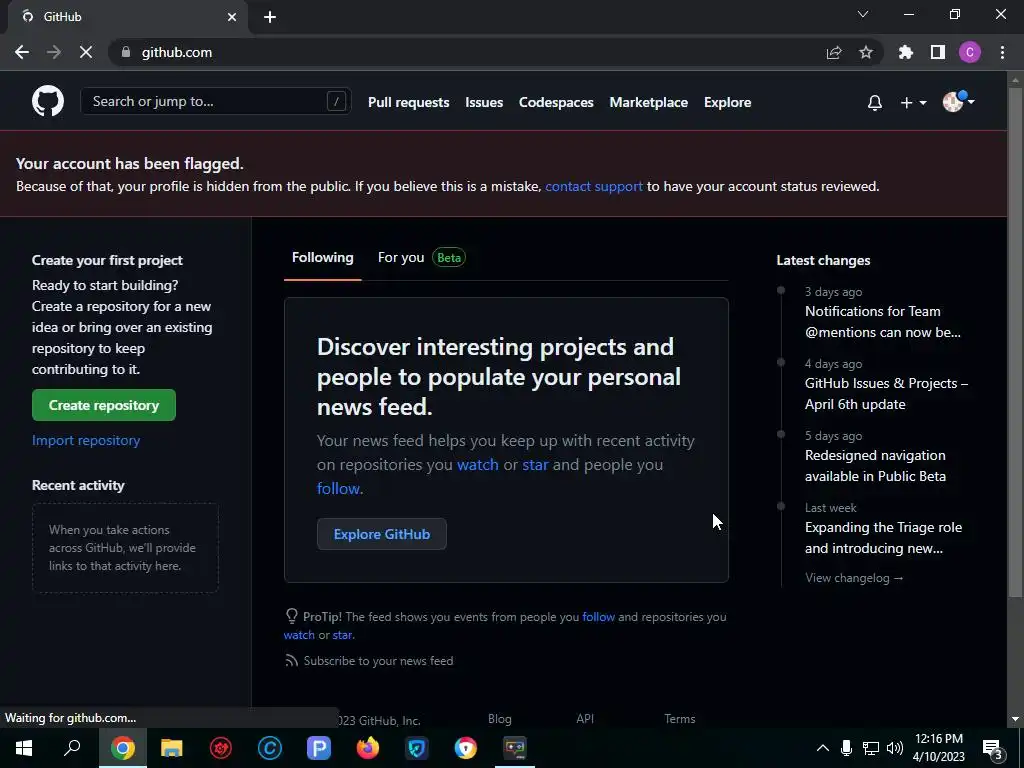Image resolution: width=1024 pixels, height=768 pixels.
Task: Show hidden system tray icons
Action: (823, 748)
